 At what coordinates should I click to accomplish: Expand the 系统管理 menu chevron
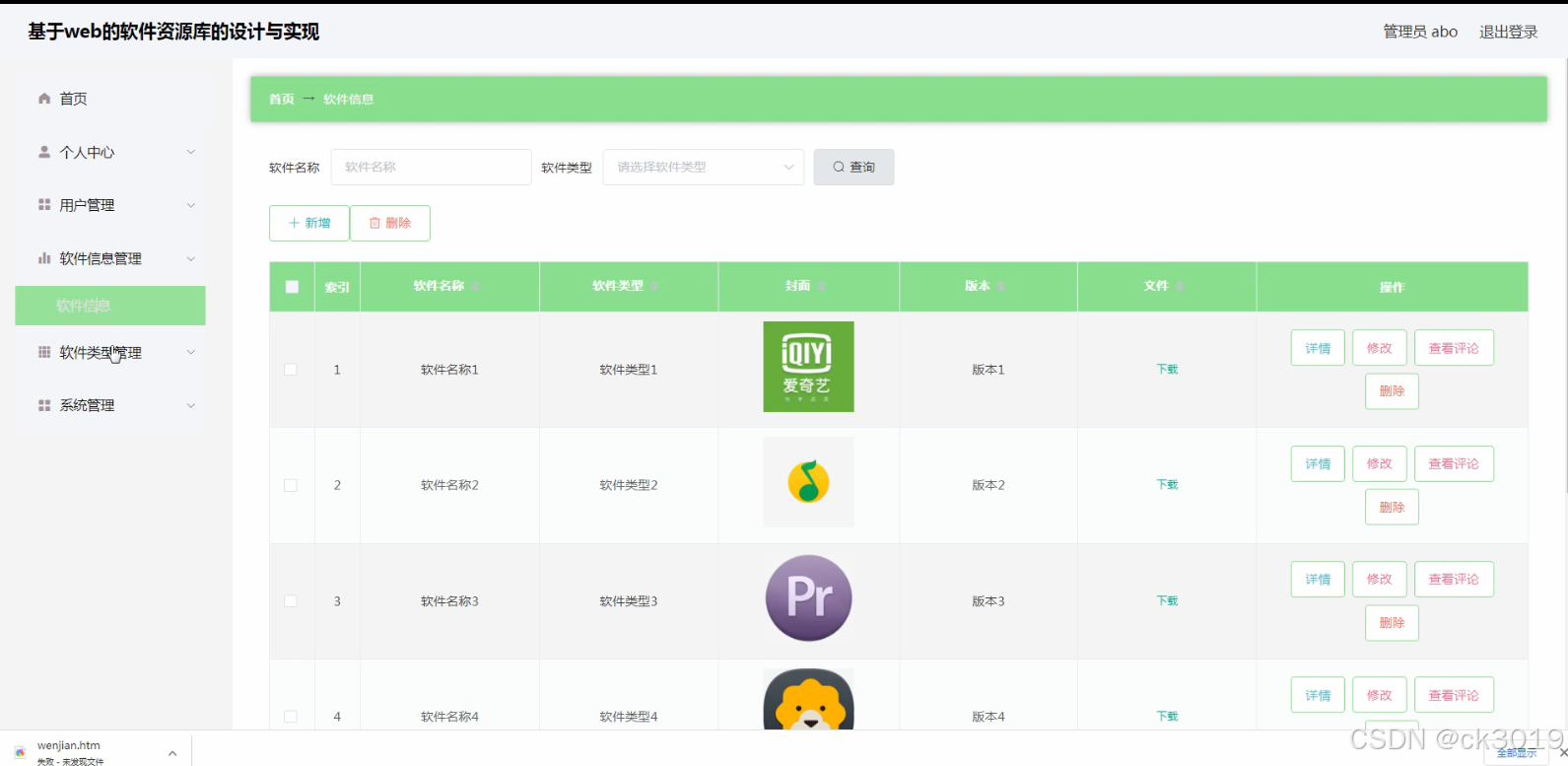tap(191, 405)
